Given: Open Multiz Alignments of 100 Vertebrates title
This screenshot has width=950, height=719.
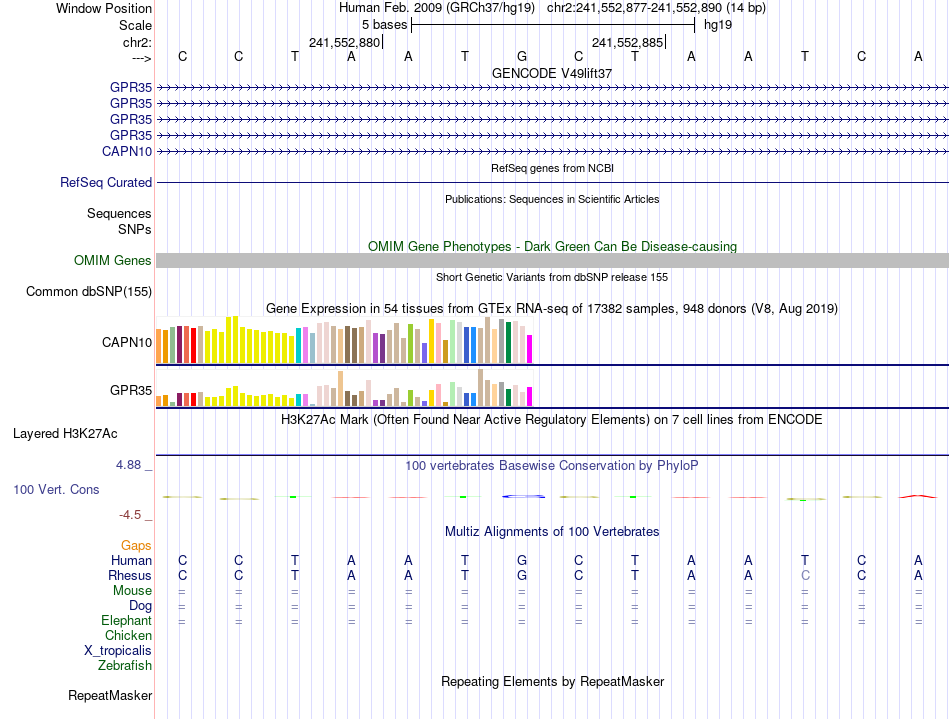Looking at the screenshot, I should point(552,532).
